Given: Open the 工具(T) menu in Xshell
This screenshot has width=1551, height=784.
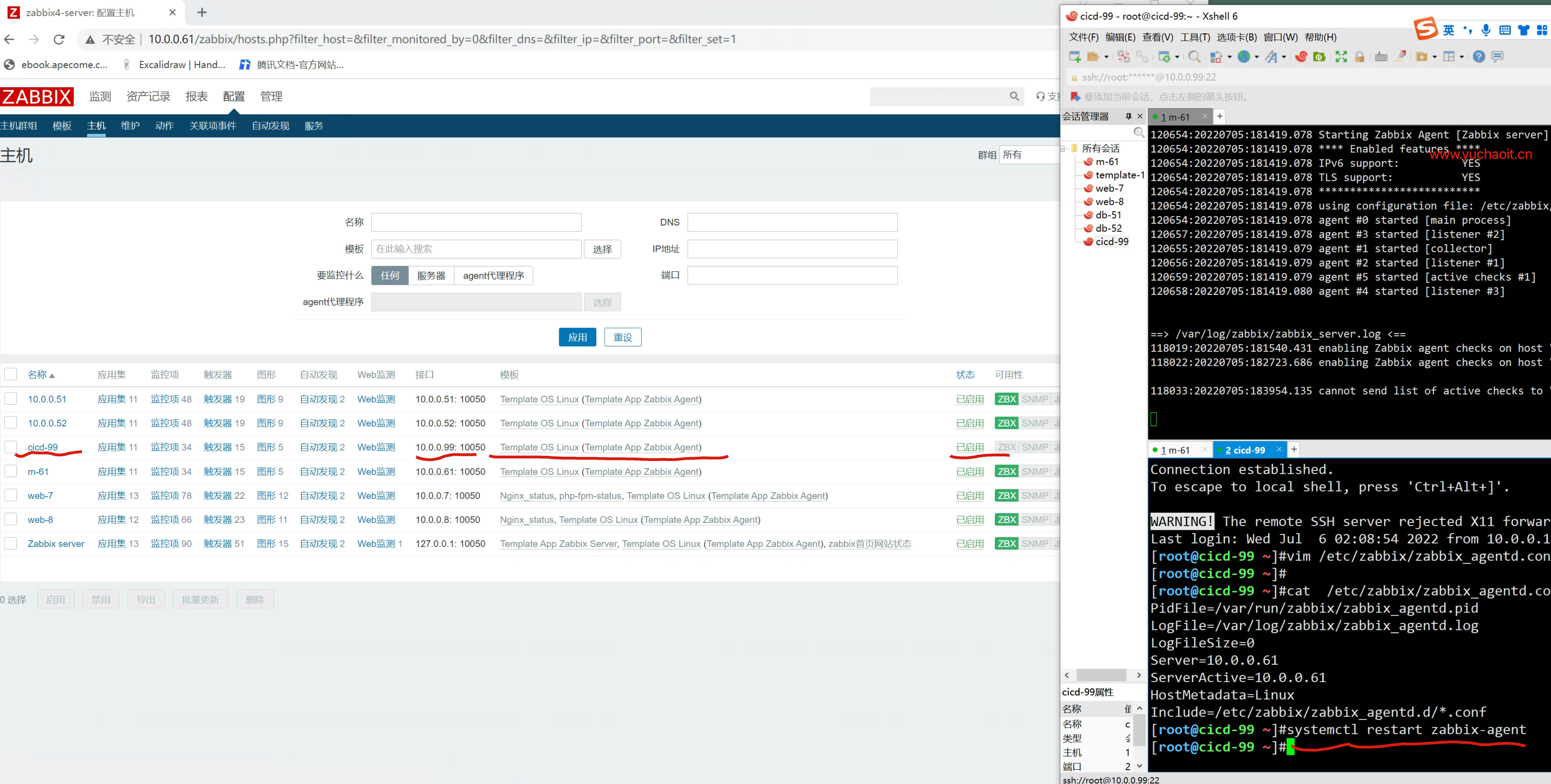Looking at the screenshot, I should coord(1195,37).
